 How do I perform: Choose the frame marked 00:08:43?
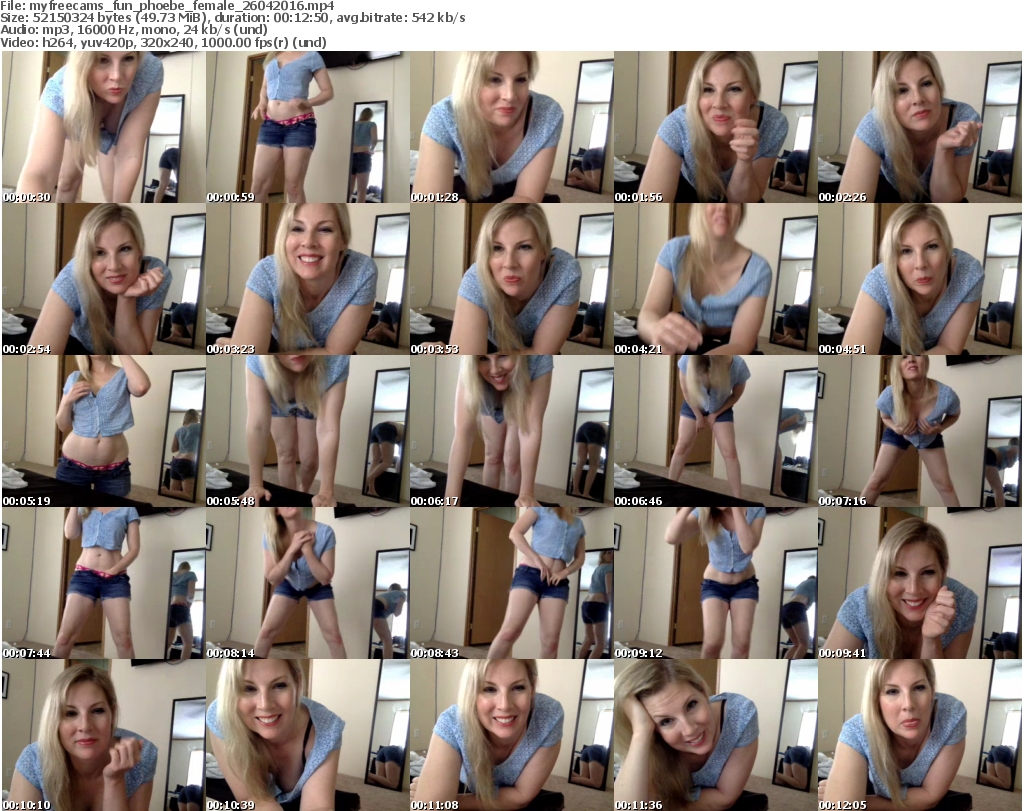(x=511, y=584)
